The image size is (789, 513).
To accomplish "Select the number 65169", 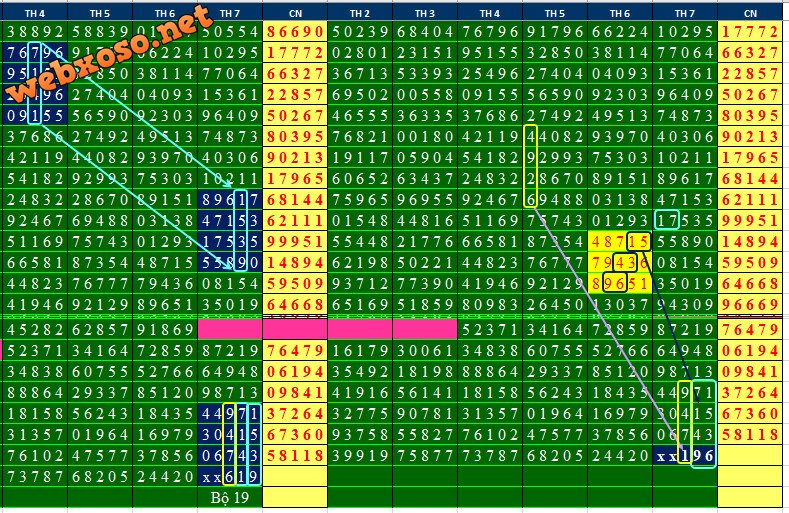I will click(x=360, y=305).
